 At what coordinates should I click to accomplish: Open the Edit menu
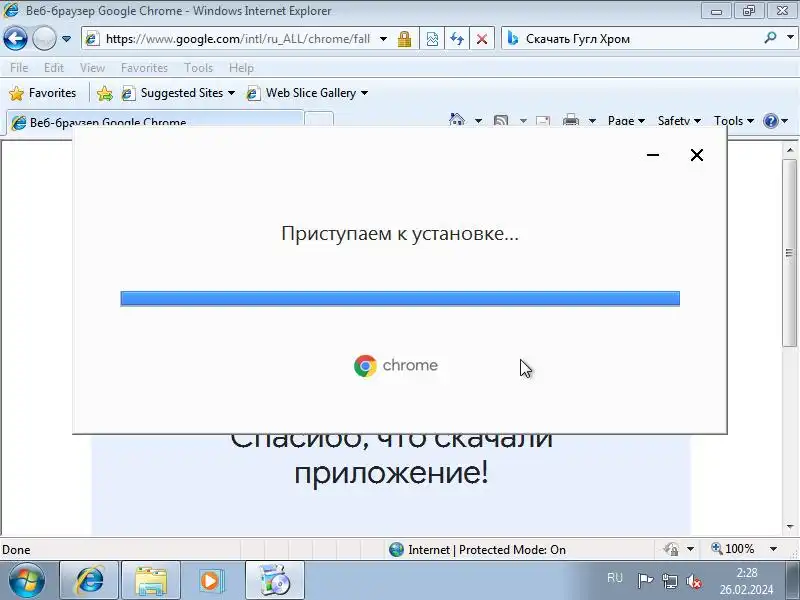pos(54,67)
